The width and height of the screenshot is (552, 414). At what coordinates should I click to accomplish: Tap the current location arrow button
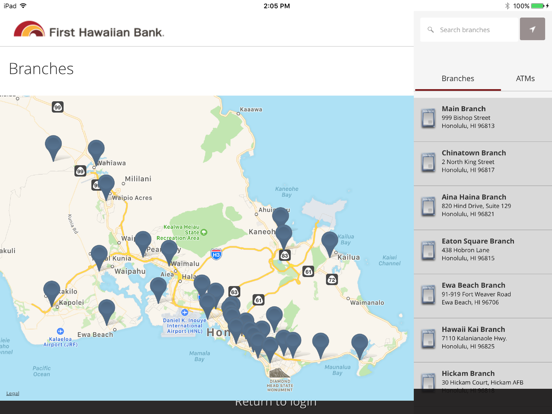532,29
